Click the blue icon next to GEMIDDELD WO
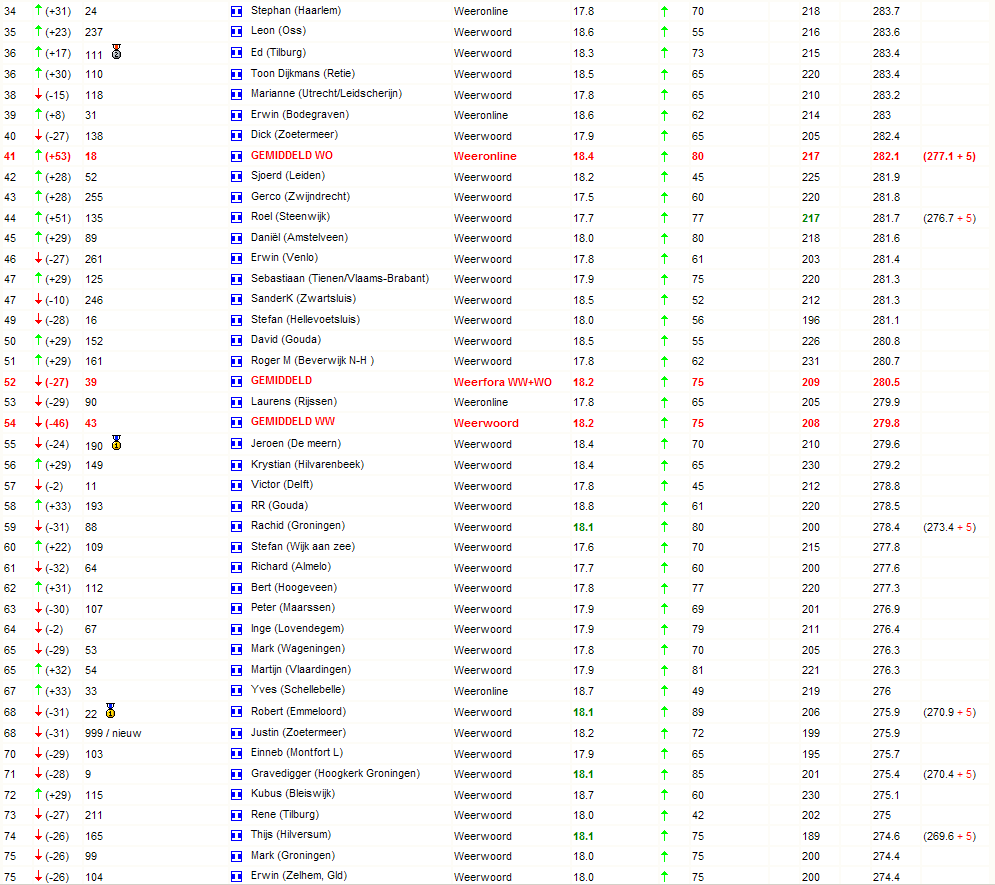This screenshot has height=885, width=995. (x=236, y=156)
